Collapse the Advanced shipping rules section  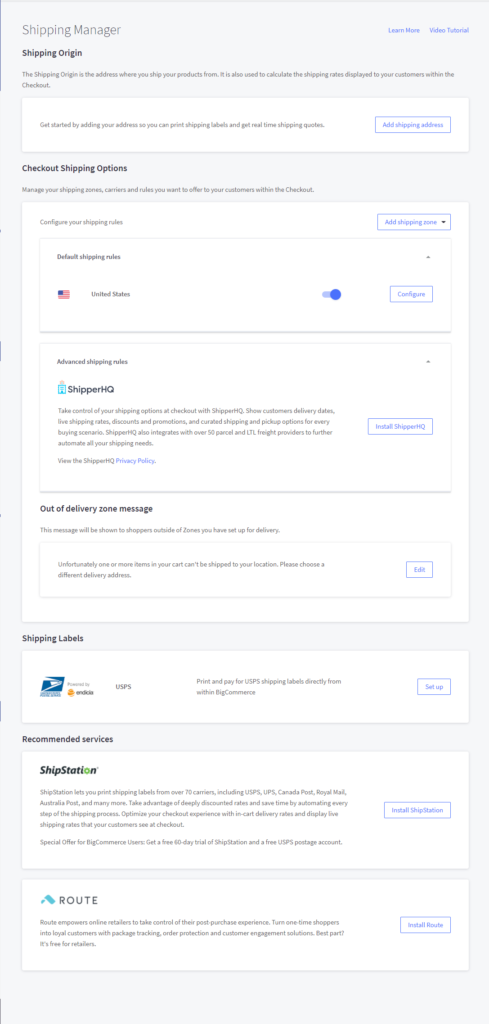[x=428, y=362]
